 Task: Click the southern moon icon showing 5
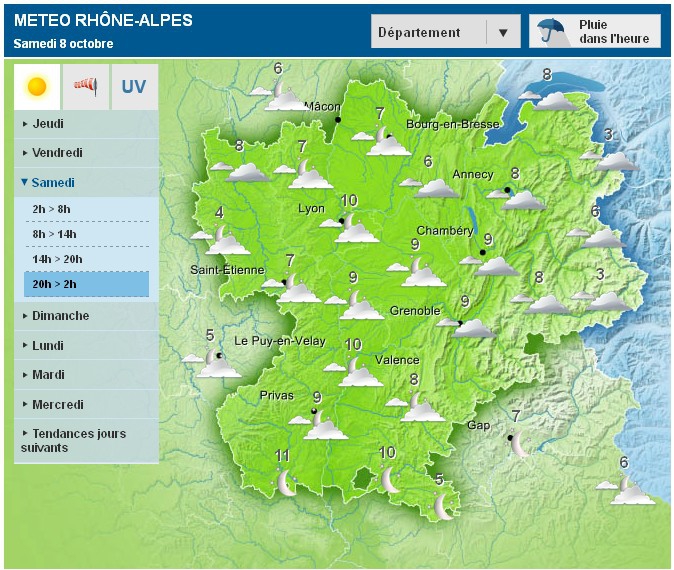[x=441, y=506]
